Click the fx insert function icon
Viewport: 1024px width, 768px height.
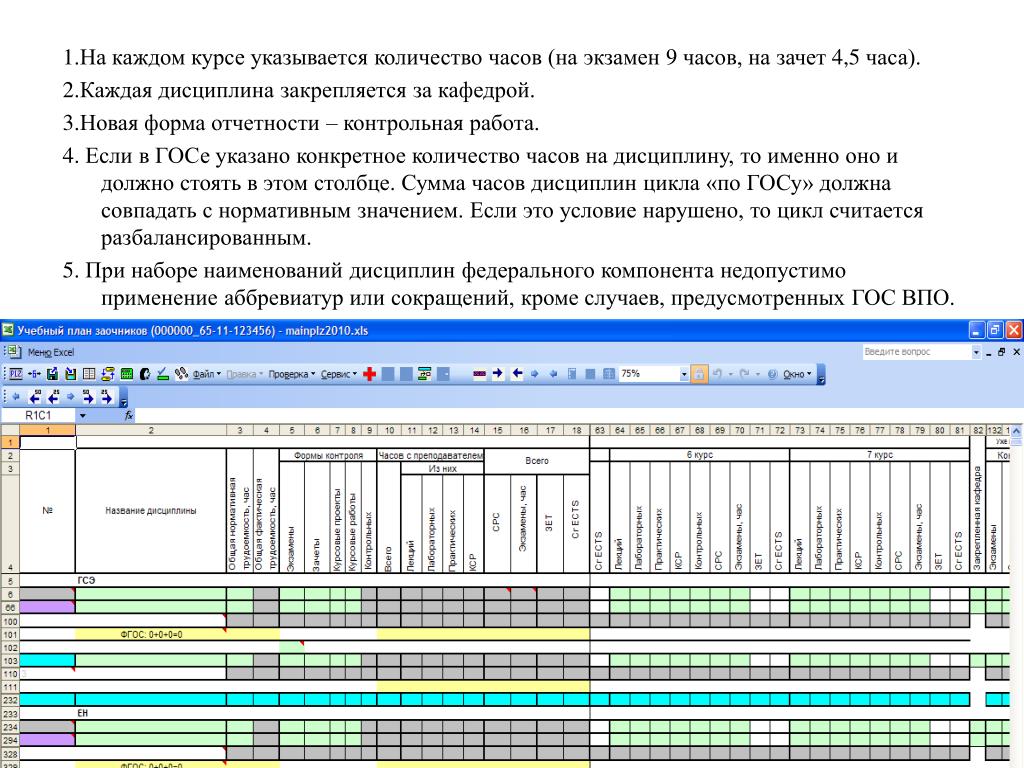pos(129,415)
